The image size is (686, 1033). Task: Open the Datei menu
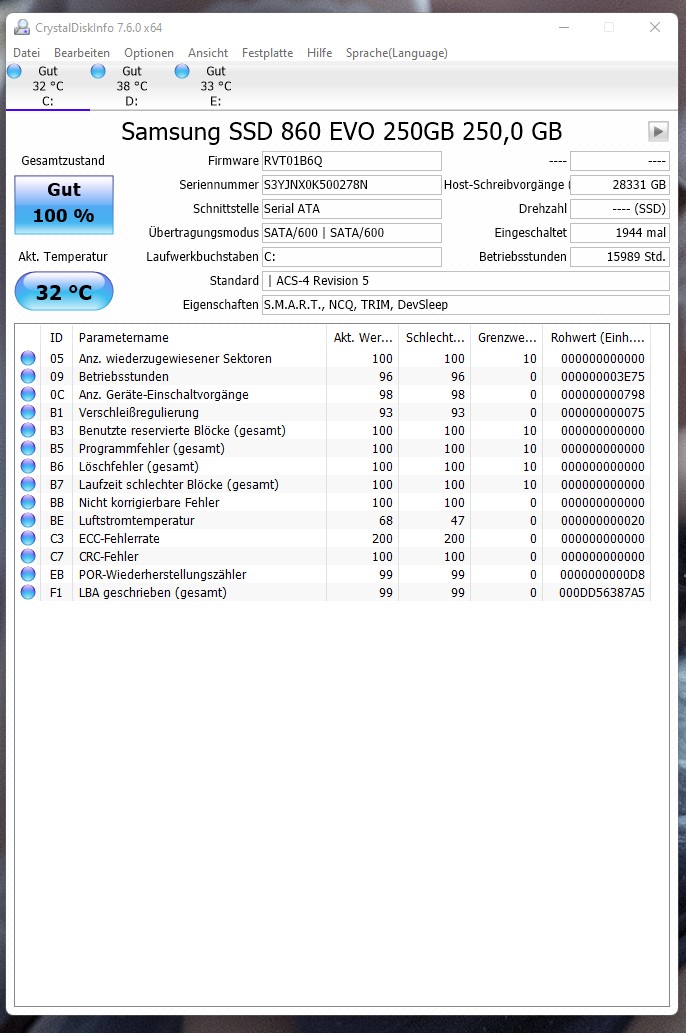[x=26, y=53]
